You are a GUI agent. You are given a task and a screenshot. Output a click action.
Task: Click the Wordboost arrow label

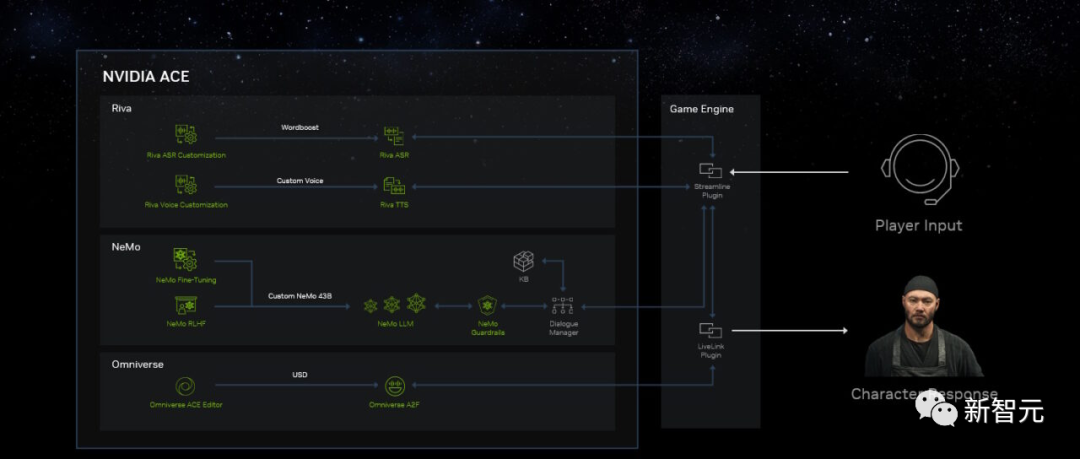coord(300,128)
